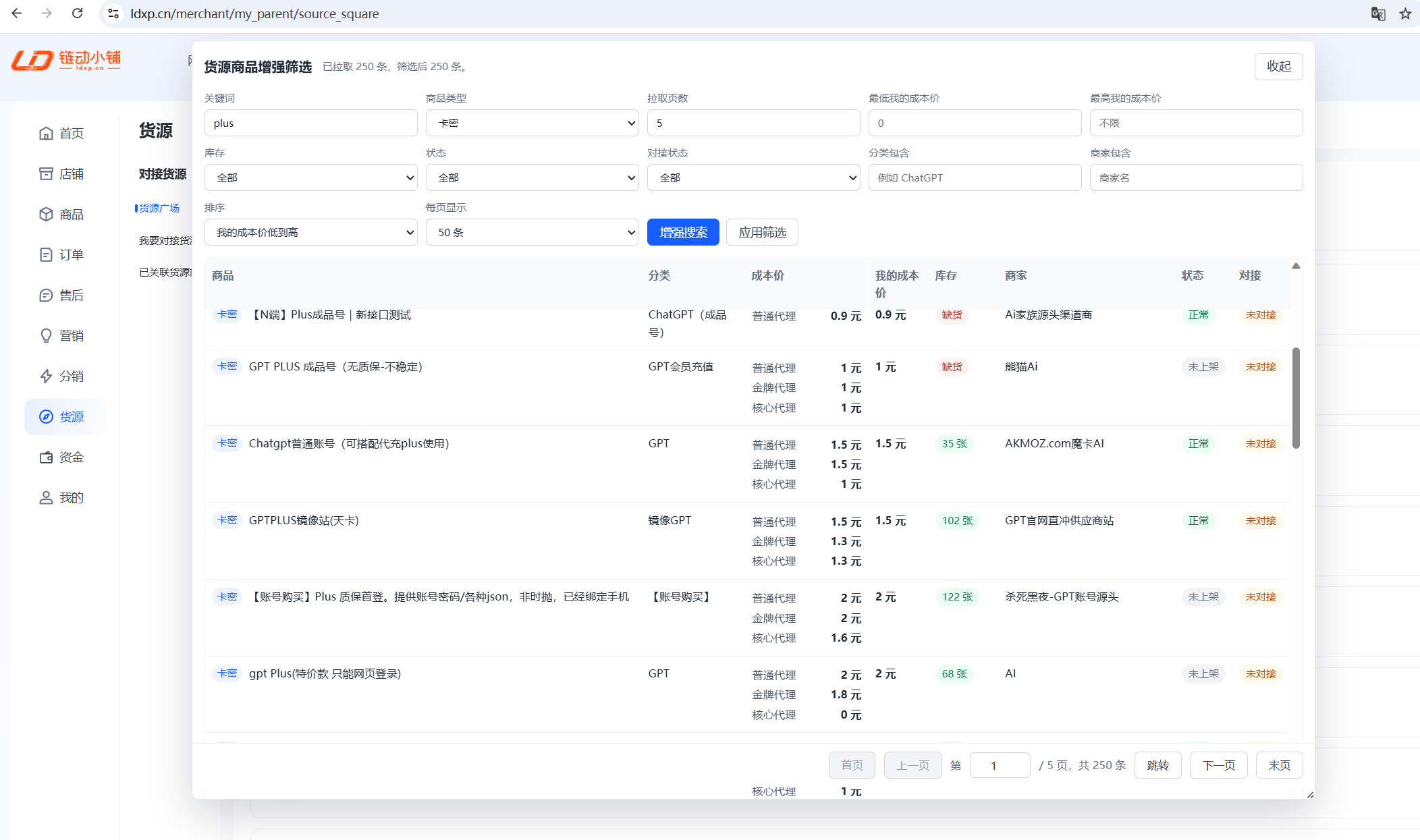1420x840 pixels.
Task: Click the 下一页 pagination button
Action: 1218,765
